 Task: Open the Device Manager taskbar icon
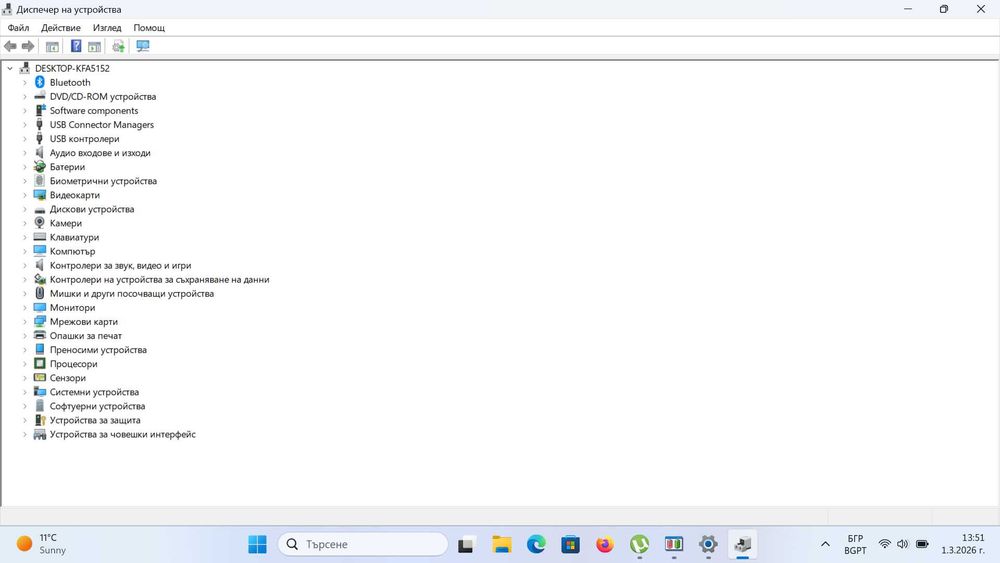742,544
